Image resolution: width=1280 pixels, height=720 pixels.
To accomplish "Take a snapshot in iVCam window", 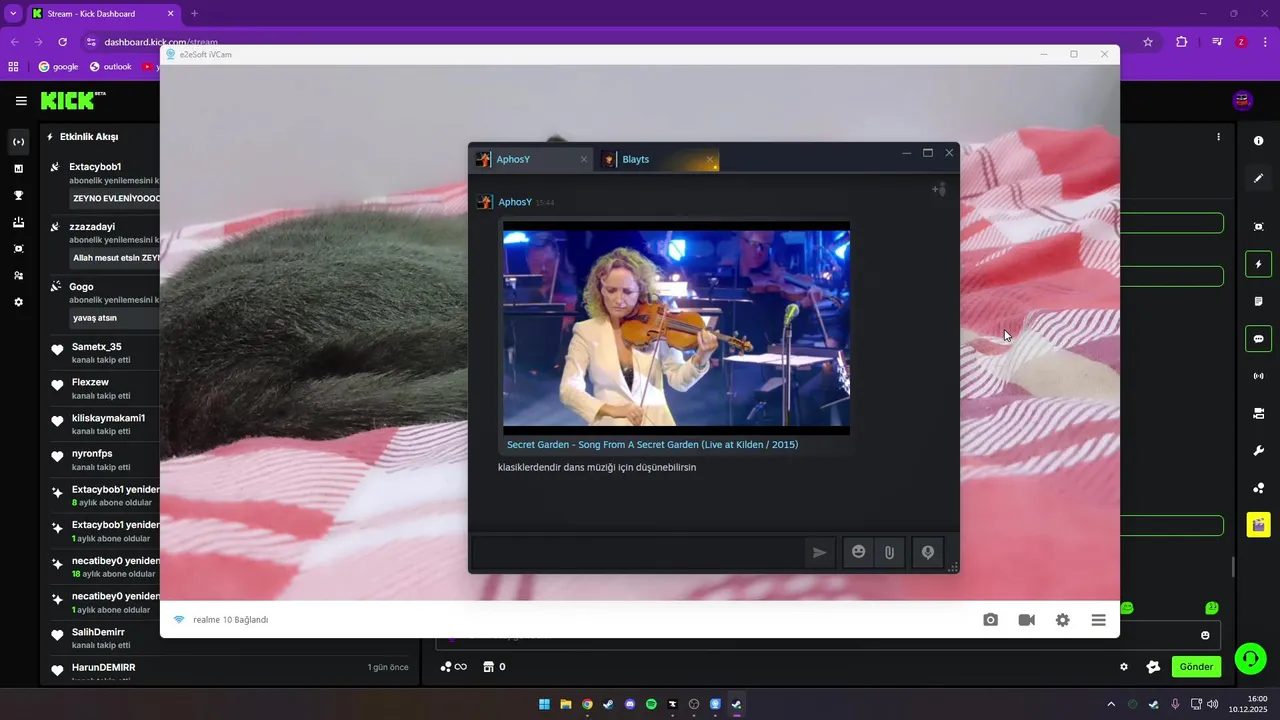I will point(990,620).
